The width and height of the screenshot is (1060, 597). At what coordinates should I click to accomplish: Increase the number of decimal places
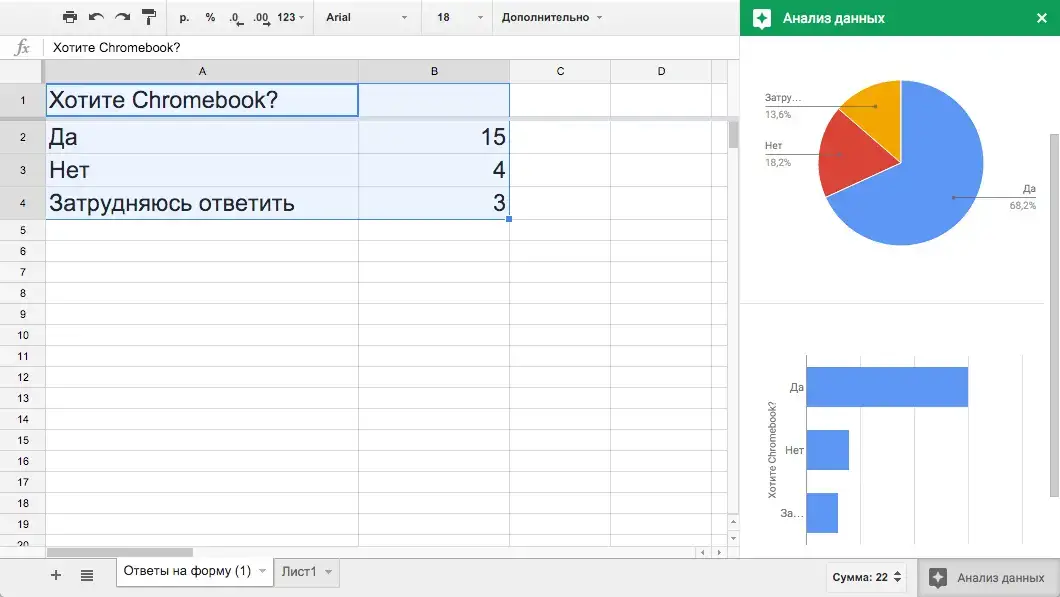261,18
